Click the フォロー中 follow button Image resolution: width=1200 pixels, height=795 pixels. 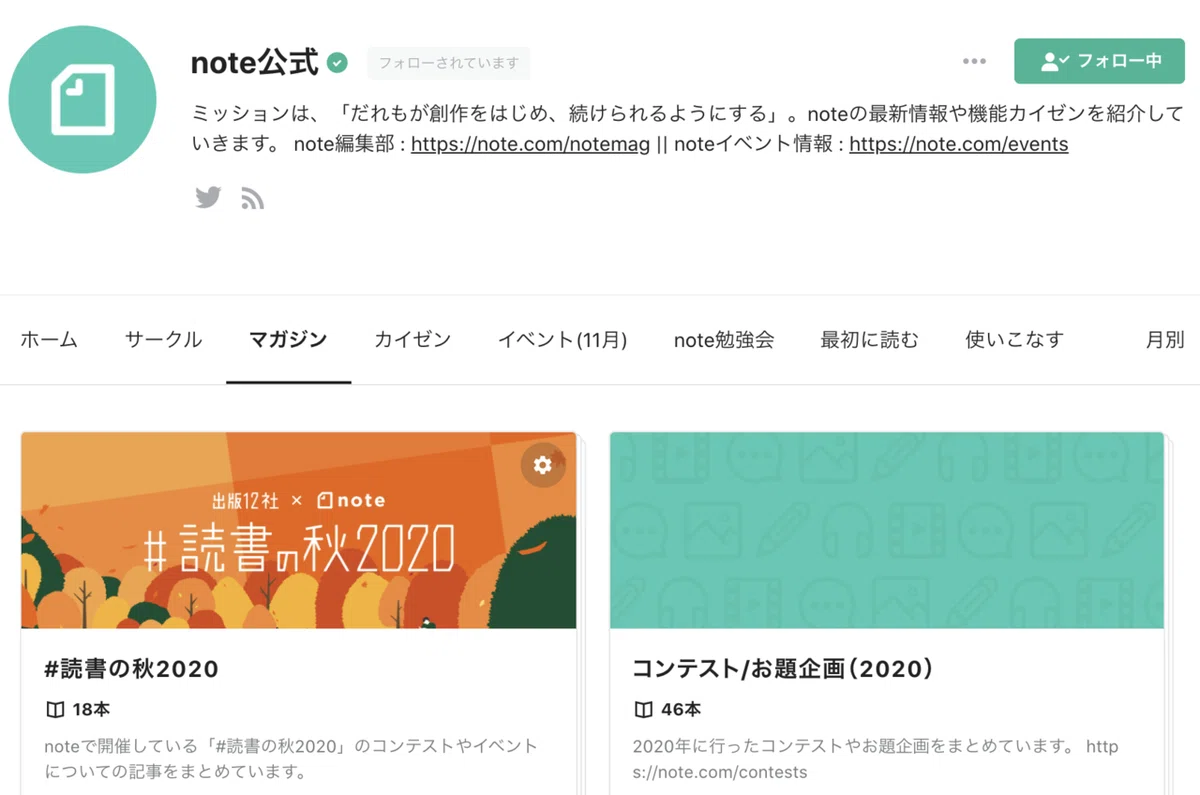(1099, 61)
